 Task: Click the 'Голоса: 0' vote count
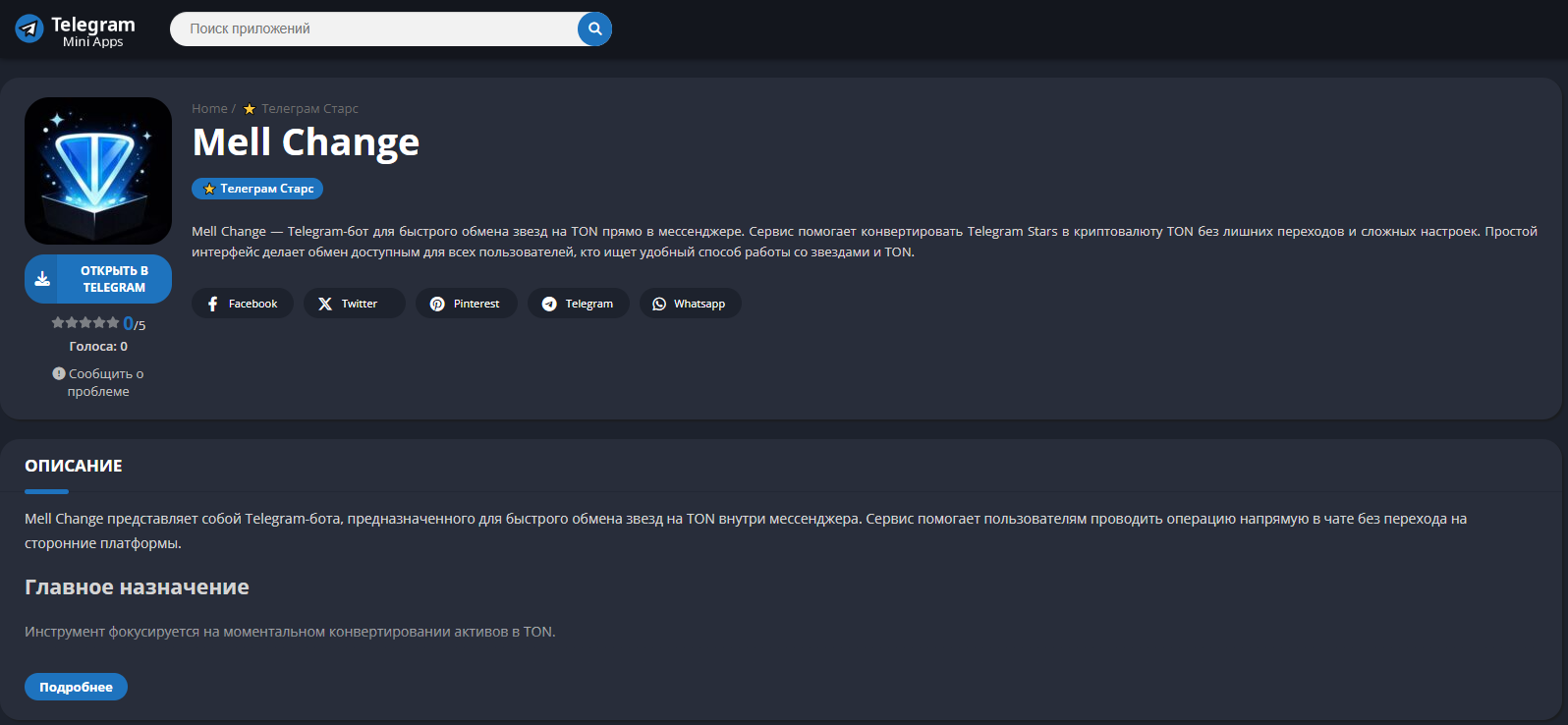pyautogui.click(x=98, y=347)
